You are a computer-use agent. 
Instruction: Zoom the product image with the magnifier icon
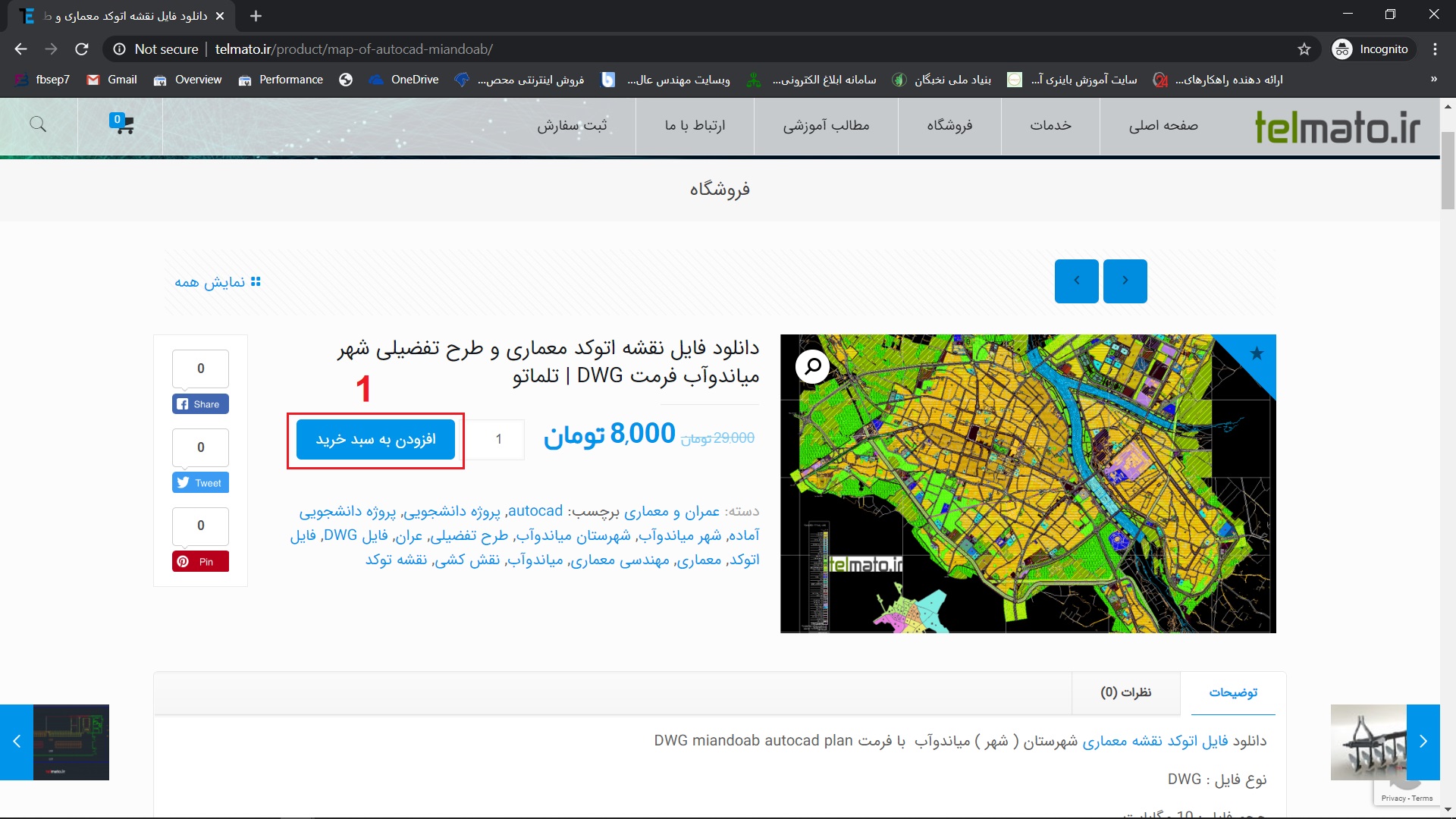pyautogui.click(x=812, y=367)
